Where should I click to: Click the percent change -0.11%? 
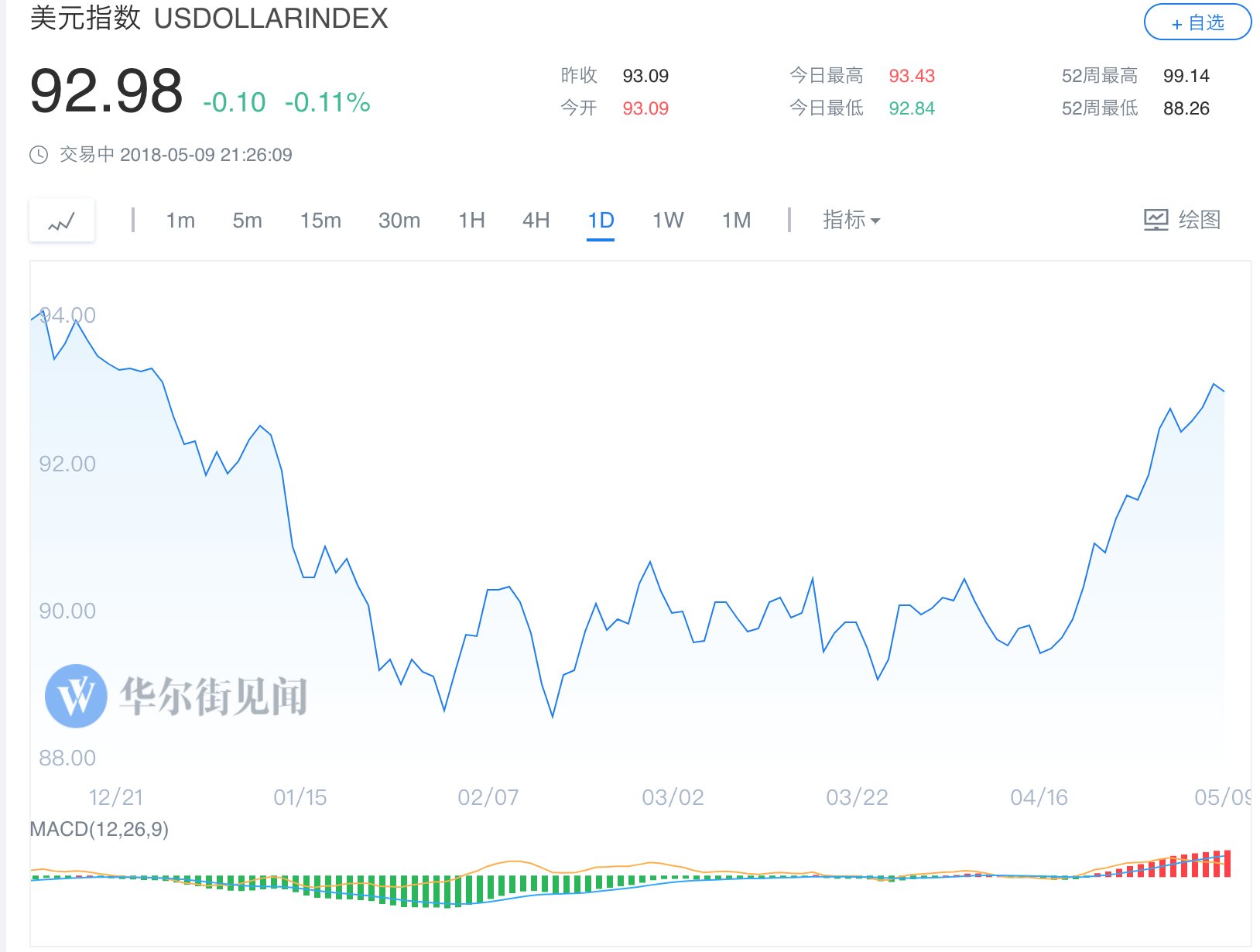coord(327,102)
